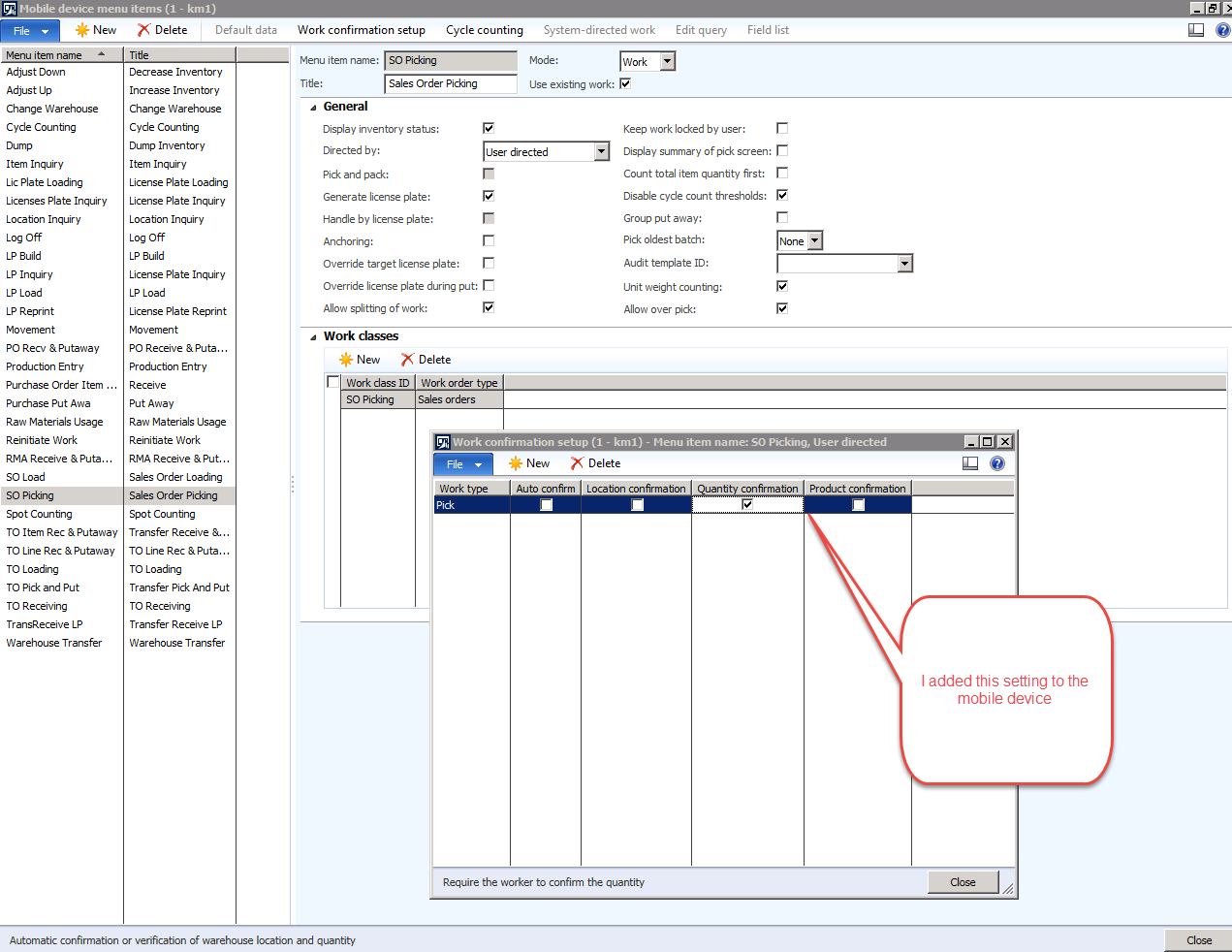Click the Close button in bottom status bar
1232x952 pixels.
click(1199, 940)
